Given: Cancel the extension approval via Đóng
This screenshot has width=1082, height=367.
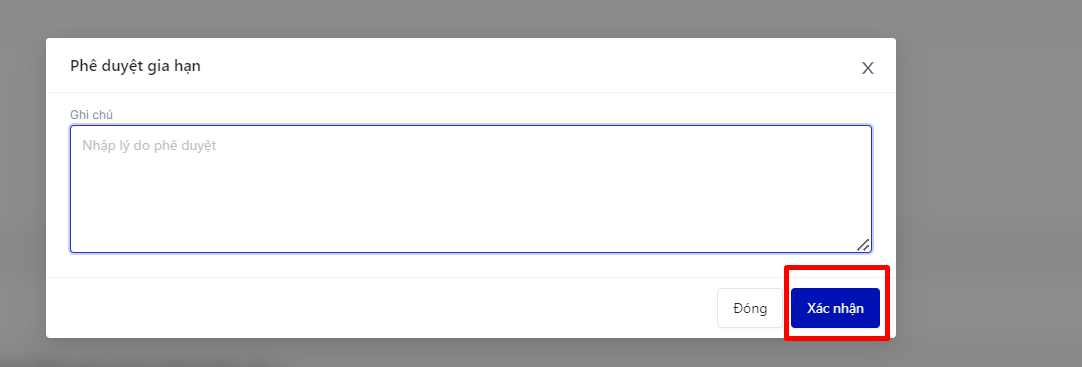Looking at the screenshot, I should (x=750, y=308).
